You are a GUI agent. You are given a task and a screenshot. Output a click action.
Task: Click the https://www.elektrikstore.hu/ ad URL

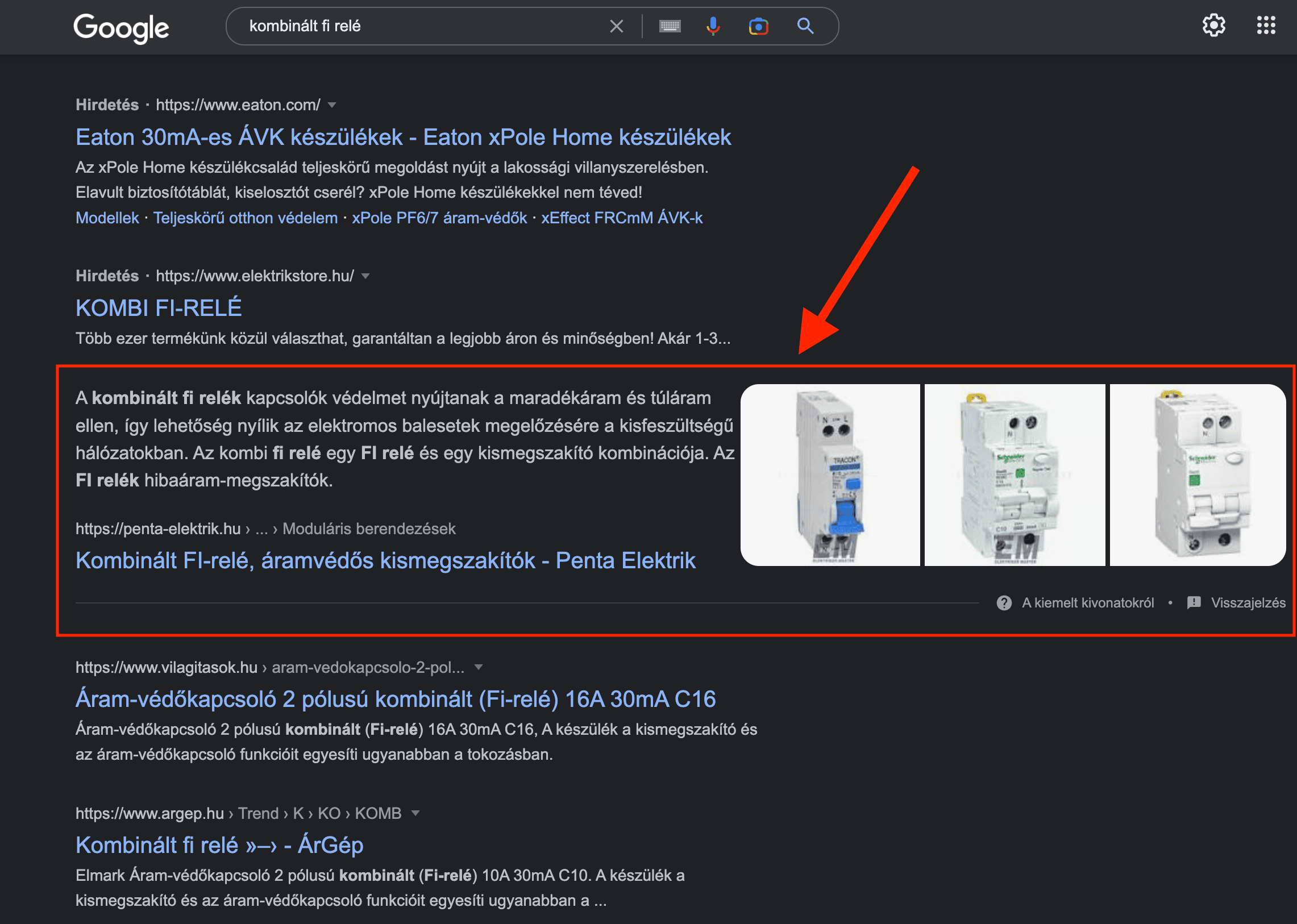255,276
